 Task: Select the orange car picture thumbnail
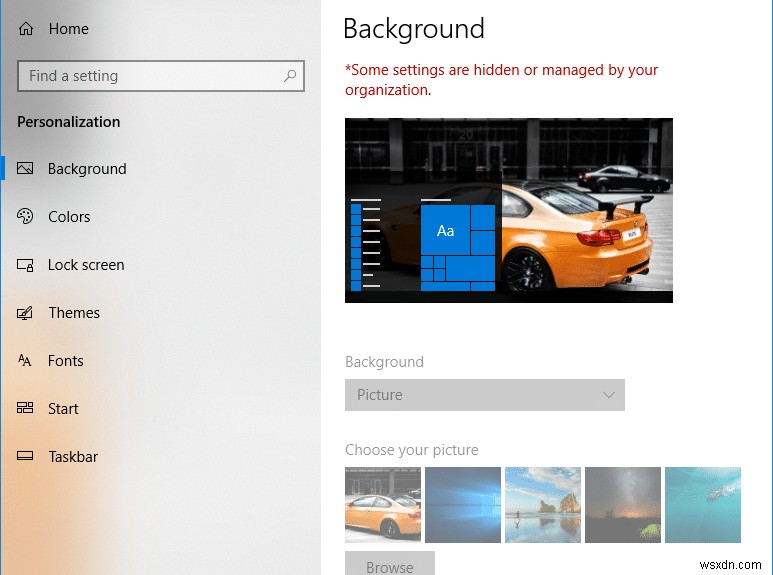pos(383,504)
